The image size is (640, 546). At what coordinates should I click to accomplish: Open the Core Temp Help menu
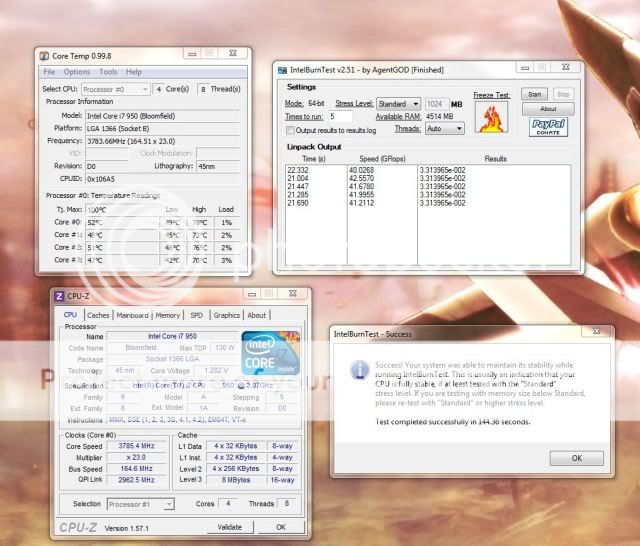[134, 72]
